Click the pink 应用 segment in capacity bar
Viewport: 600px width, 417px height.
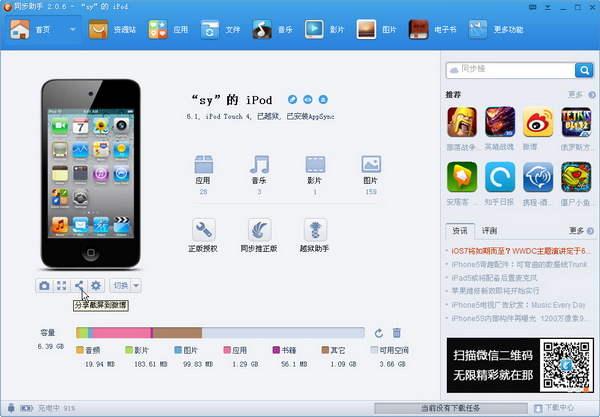[x=121, y=333]
